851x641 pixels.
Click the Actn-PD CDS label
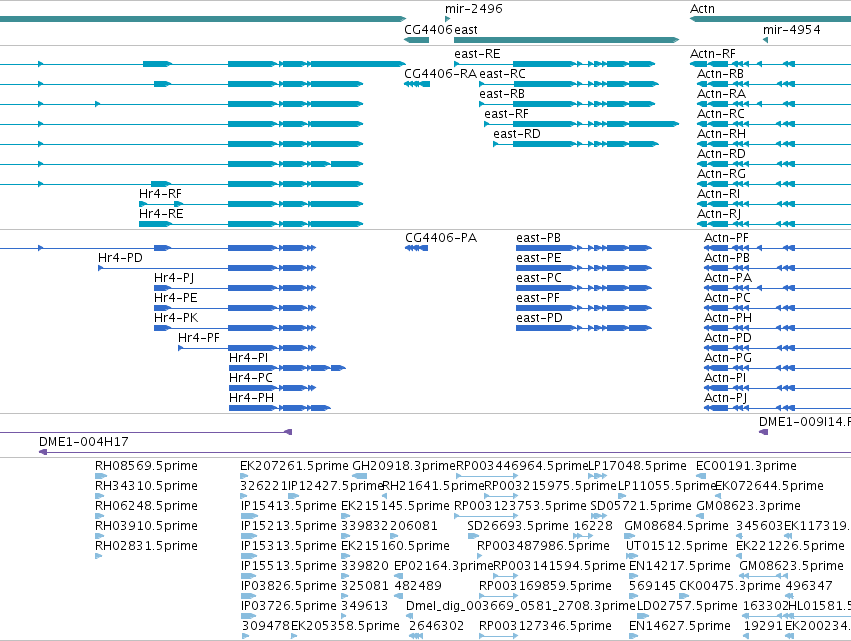click(x=728, y=338)
